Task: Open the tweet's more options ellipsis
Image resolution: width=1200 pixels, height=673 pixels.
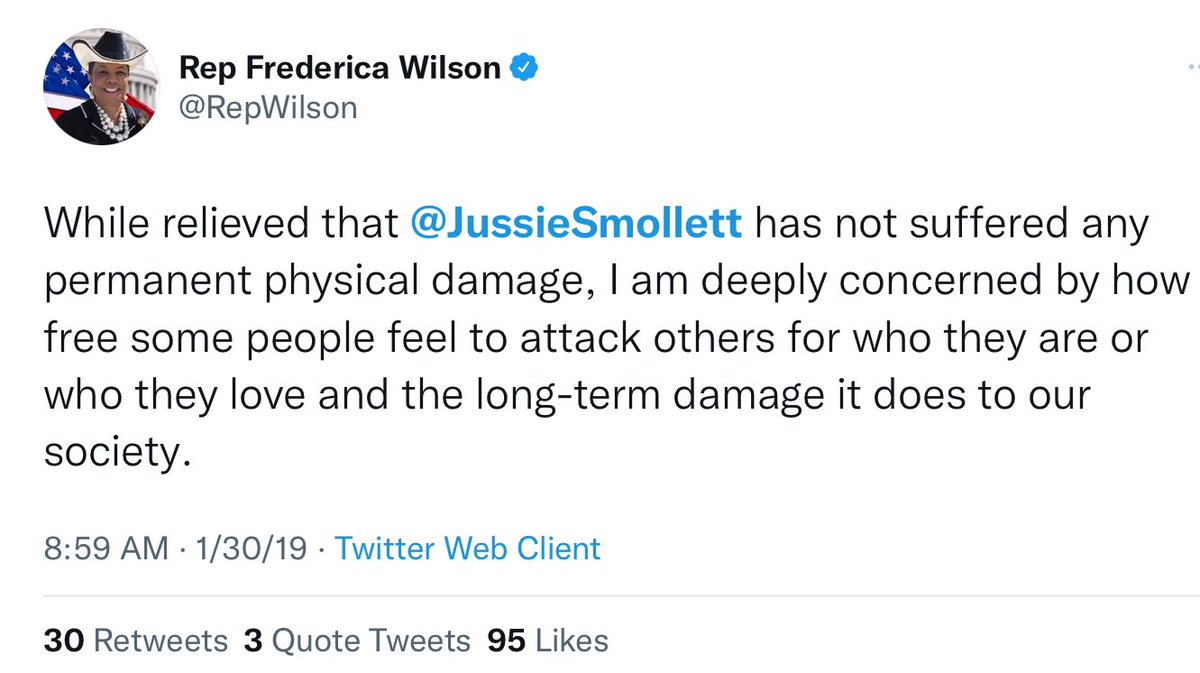Action: (1192, 69)
